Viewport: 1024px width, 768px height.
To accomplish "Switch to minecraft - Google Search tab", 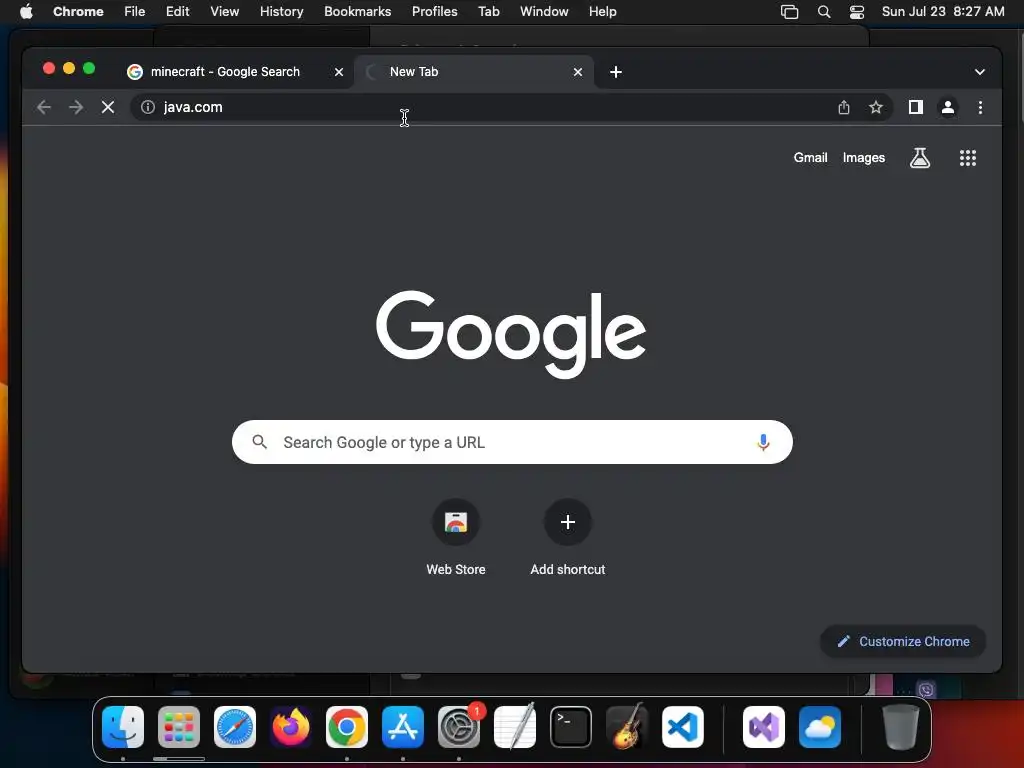I will 236,72.
